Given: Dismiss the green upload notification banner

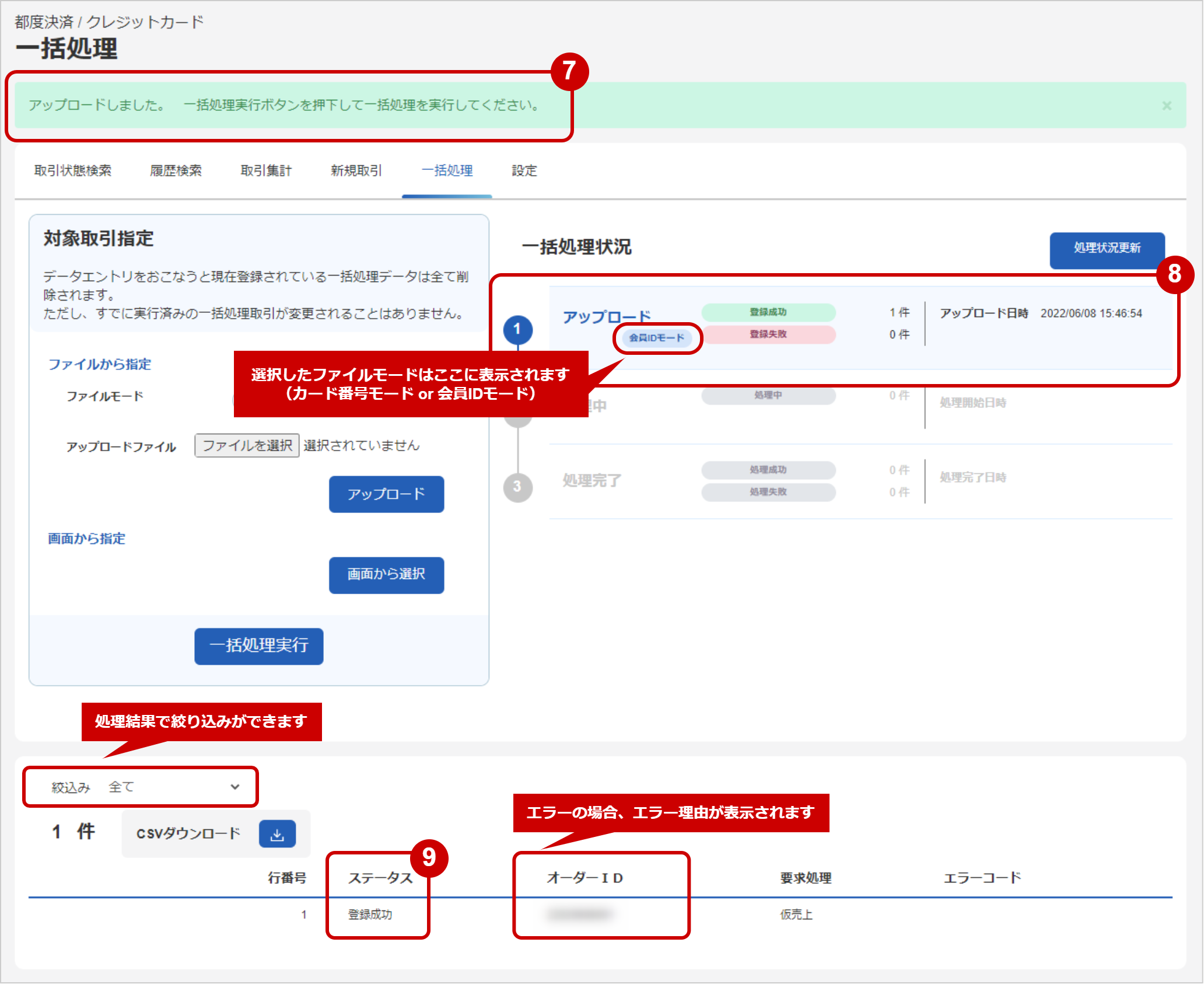Looking at the screenshot, I should [1166, 106].
